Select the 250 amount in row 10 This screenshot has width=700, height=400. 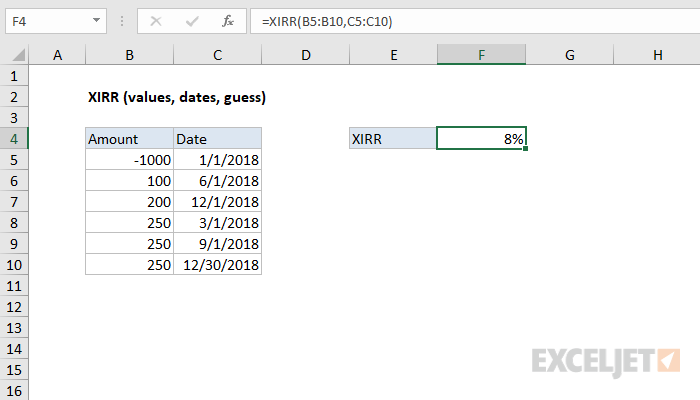point(129,265)
